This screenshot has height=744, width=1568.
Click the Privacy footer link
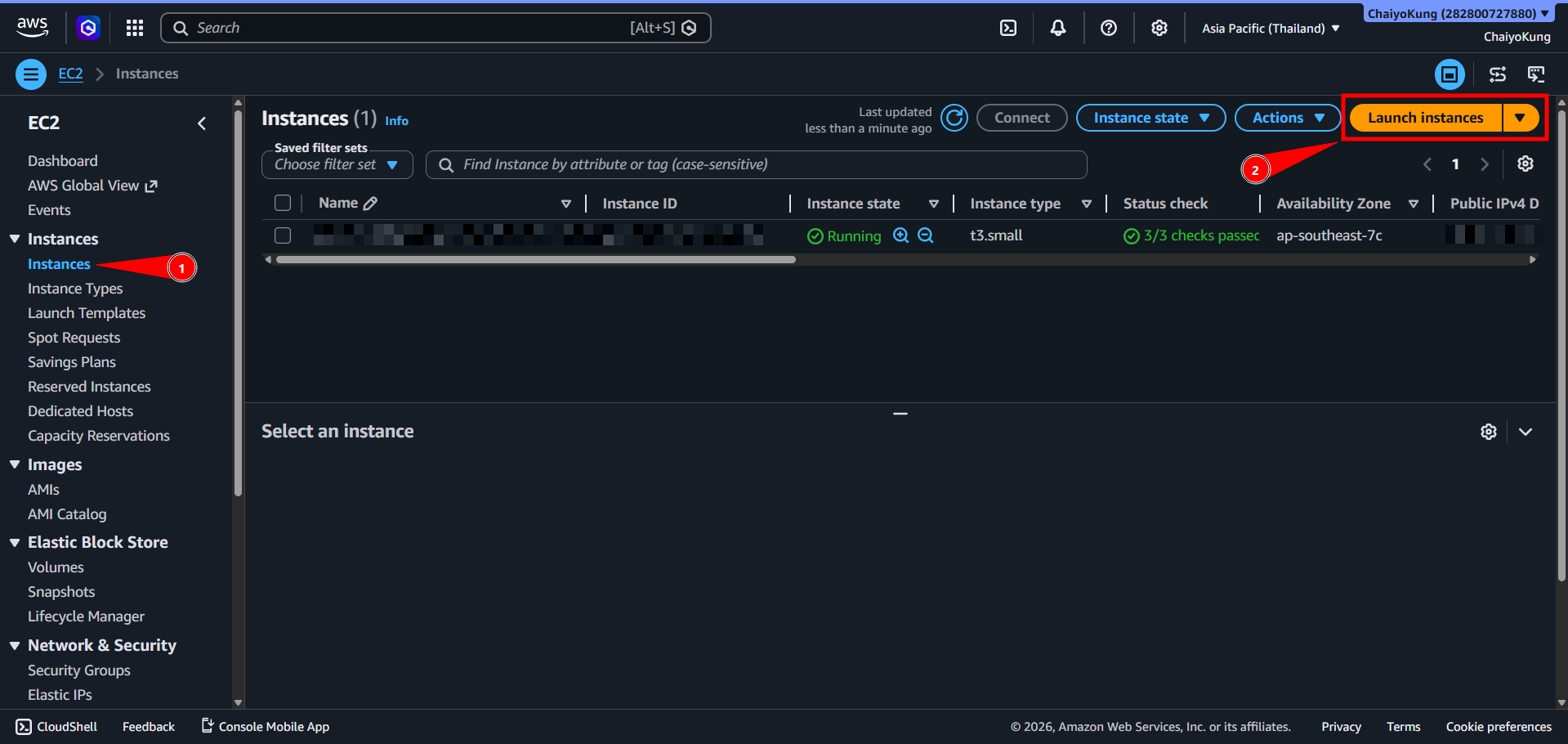[x=1341, y=727]
